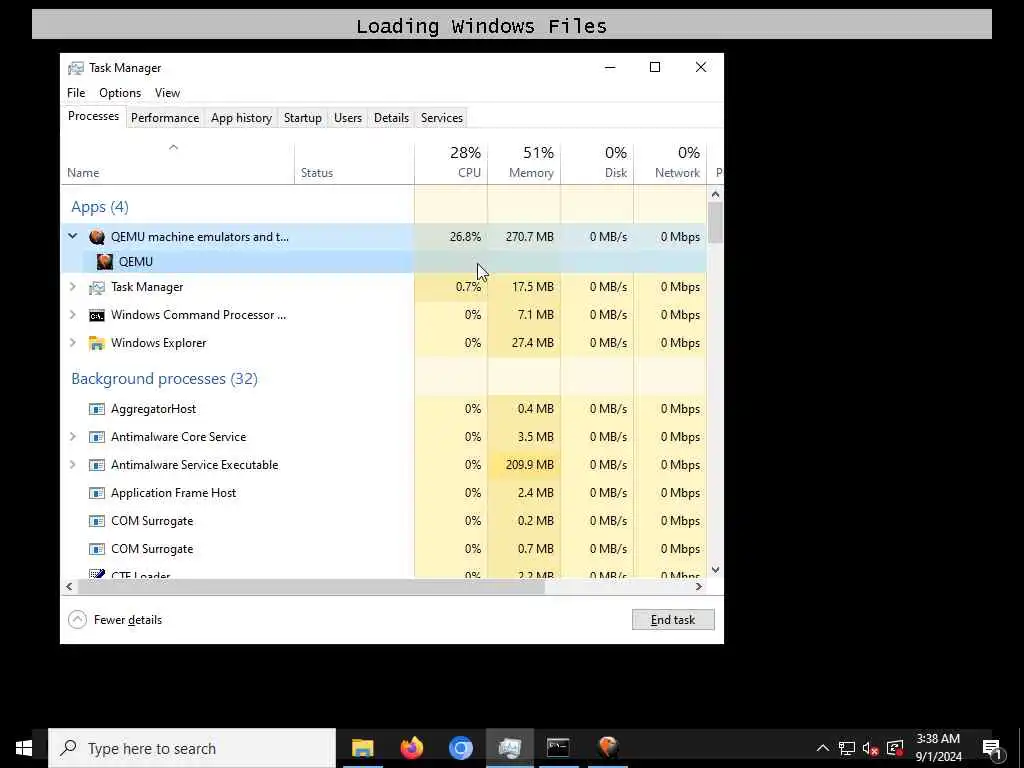This screenshot has width=1024, height=768.
Task: Click the Antimalware Core Service icon
Action: pyautogui.click(x=97, y=437)
